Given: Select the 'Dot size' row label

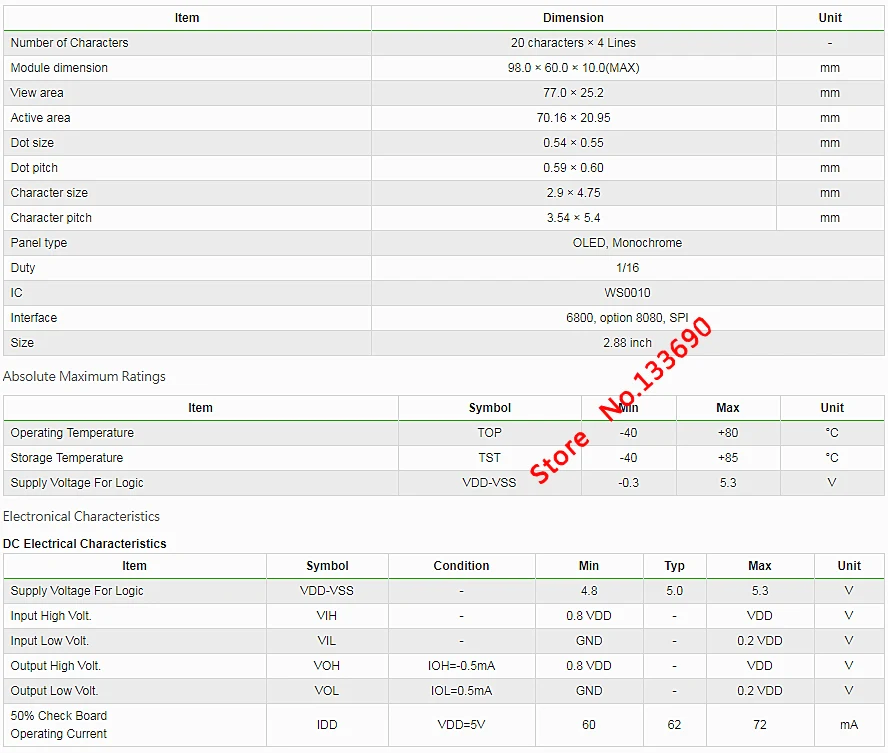Looking at the screenshot, I should [x=32, y=143].
